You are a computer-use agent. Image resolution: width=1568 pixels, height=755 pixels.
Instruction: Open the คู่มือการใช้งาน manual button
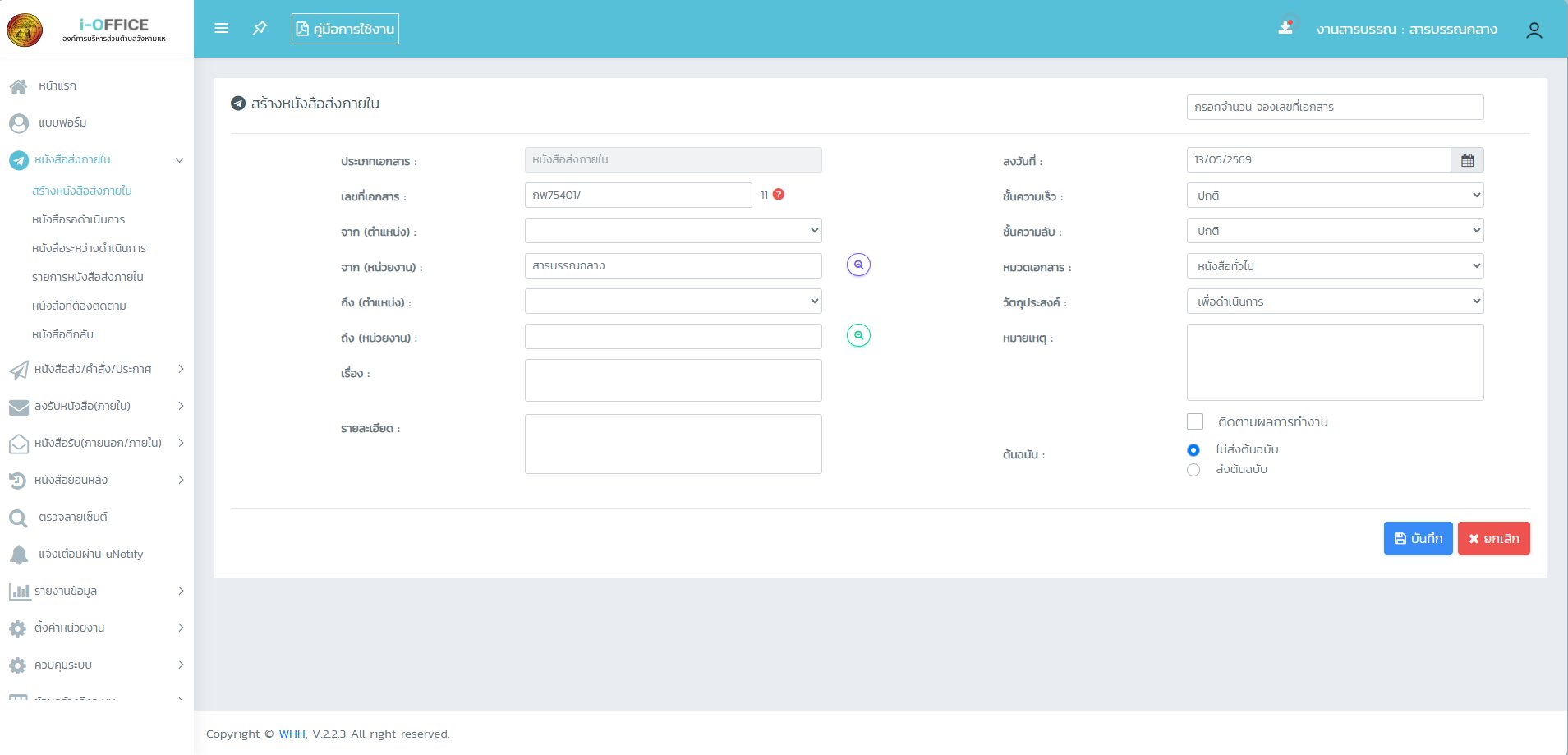345,29
